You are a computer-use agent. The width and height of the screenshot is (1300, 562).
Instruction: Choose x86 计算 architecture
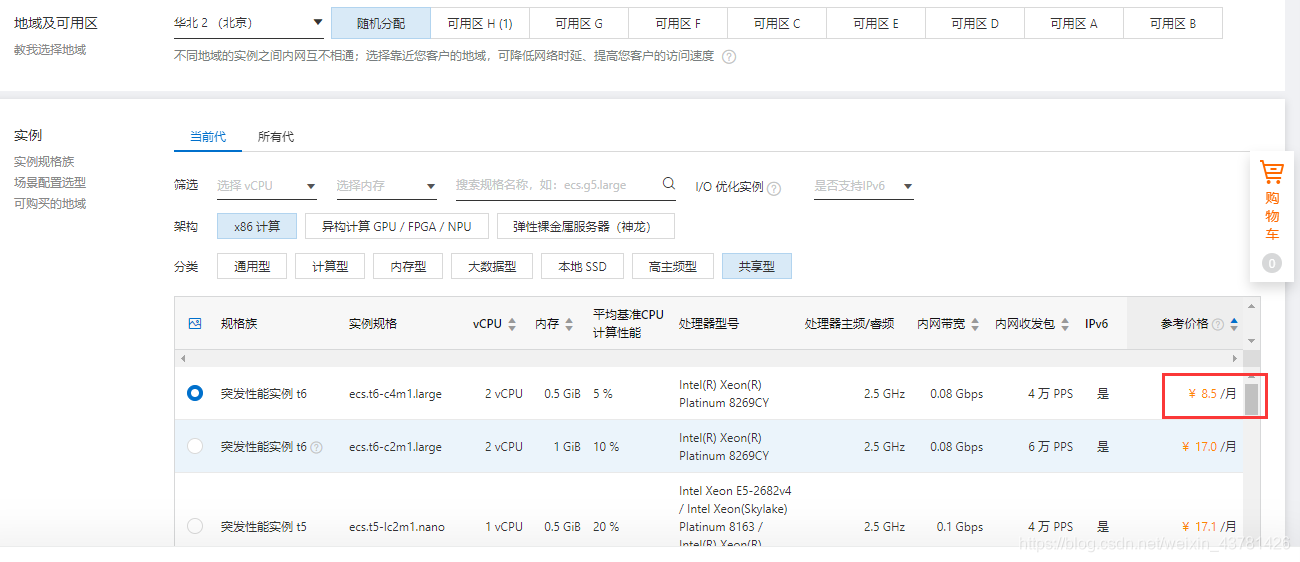point(257,226)
